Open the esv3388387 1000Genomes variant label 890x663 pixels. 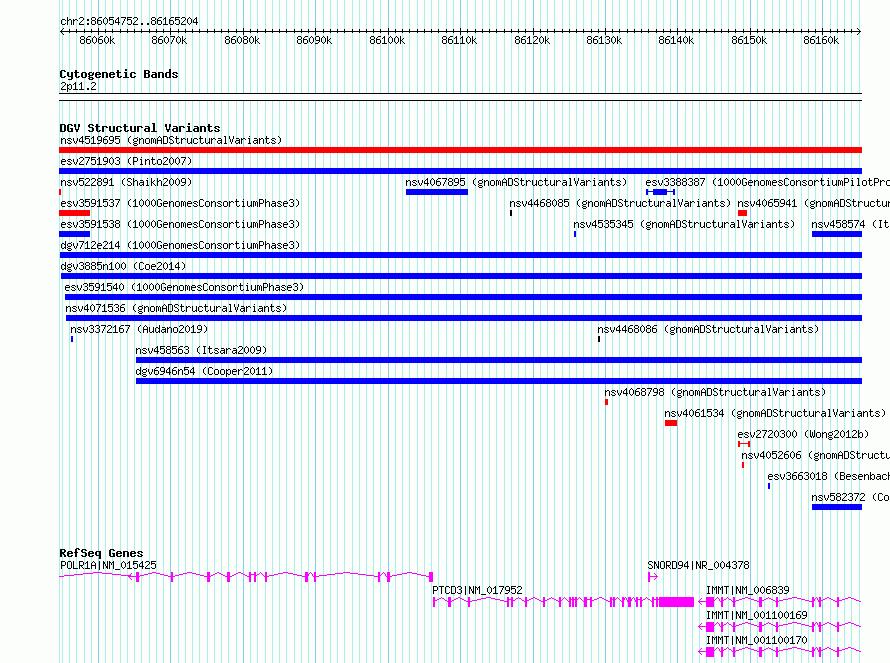tap(767, 182)
